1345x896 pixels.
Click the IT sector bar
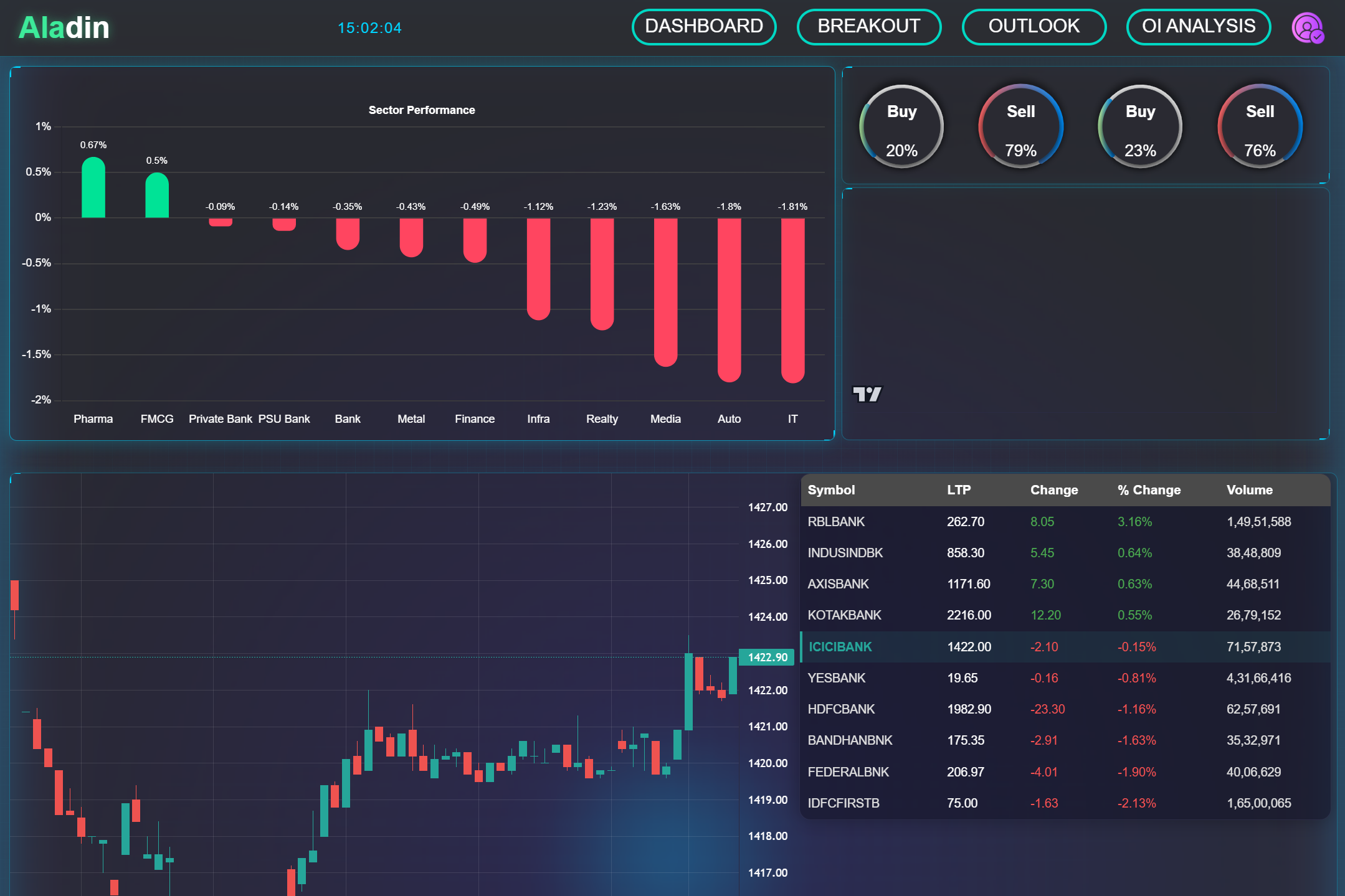(792, 301)
